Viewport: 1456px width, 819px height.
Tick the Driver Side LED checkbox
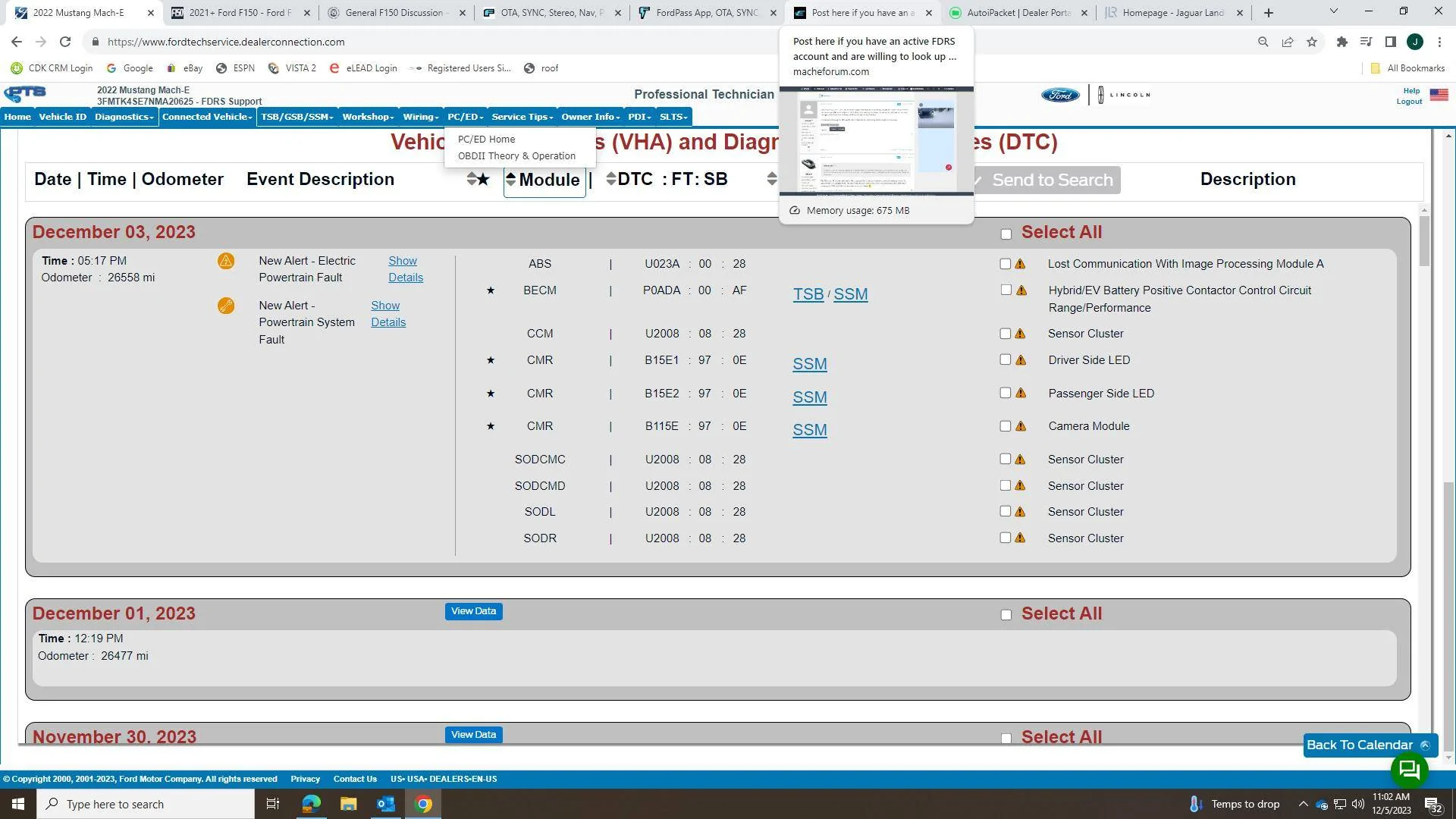[1005, 360]
